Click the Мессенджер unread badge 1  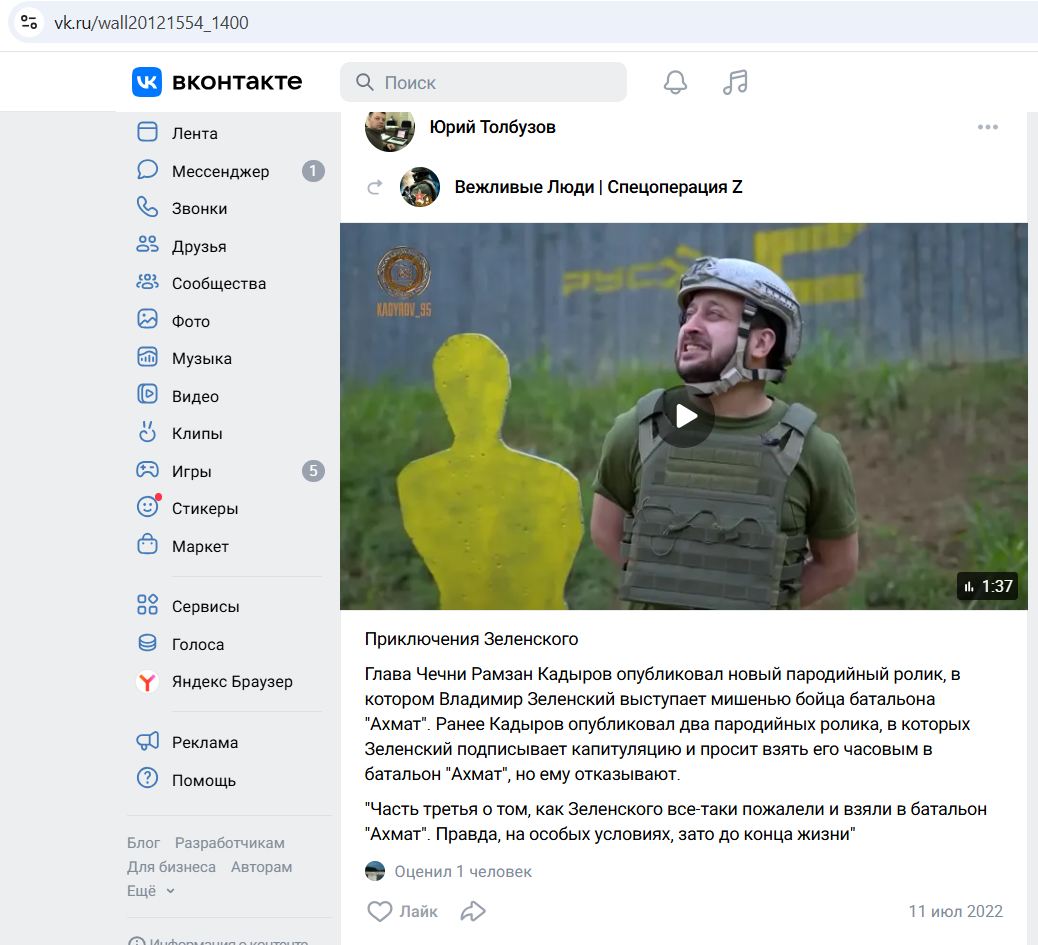[x=313, y=171]
